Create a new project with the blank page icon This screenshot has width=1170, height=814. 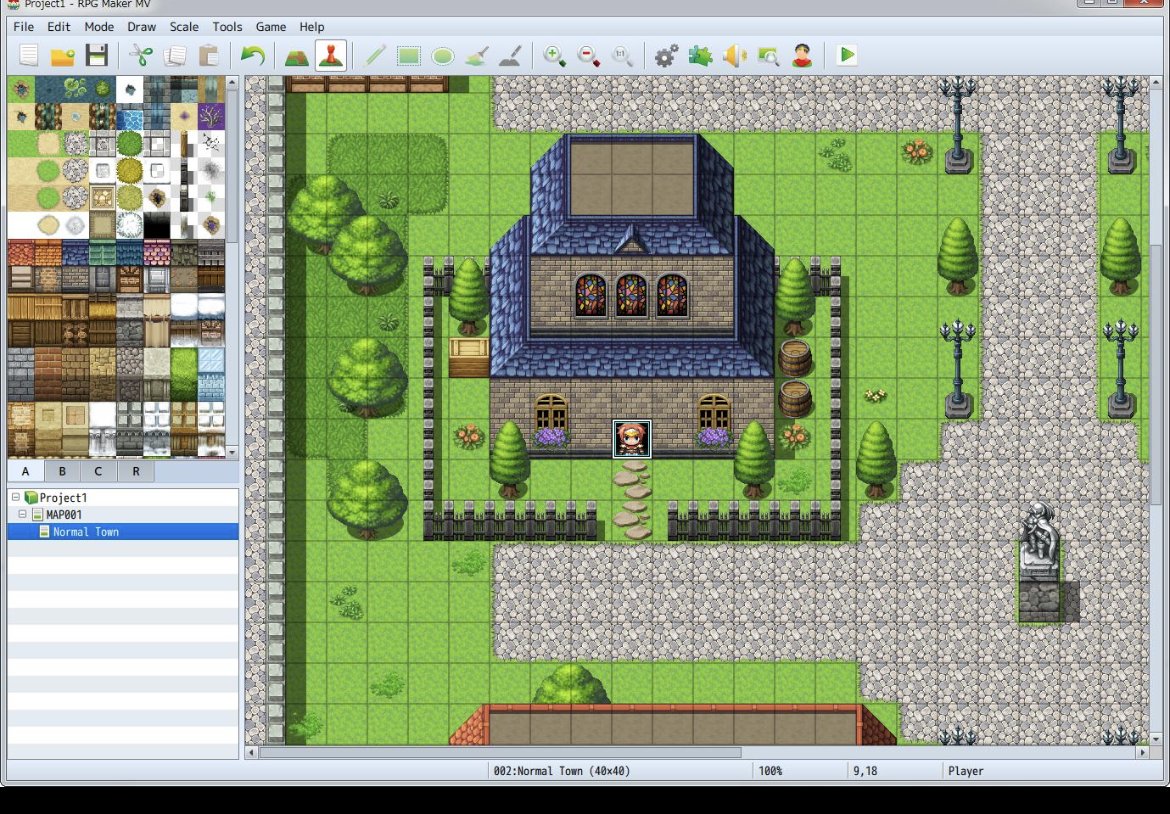(28, 56)
